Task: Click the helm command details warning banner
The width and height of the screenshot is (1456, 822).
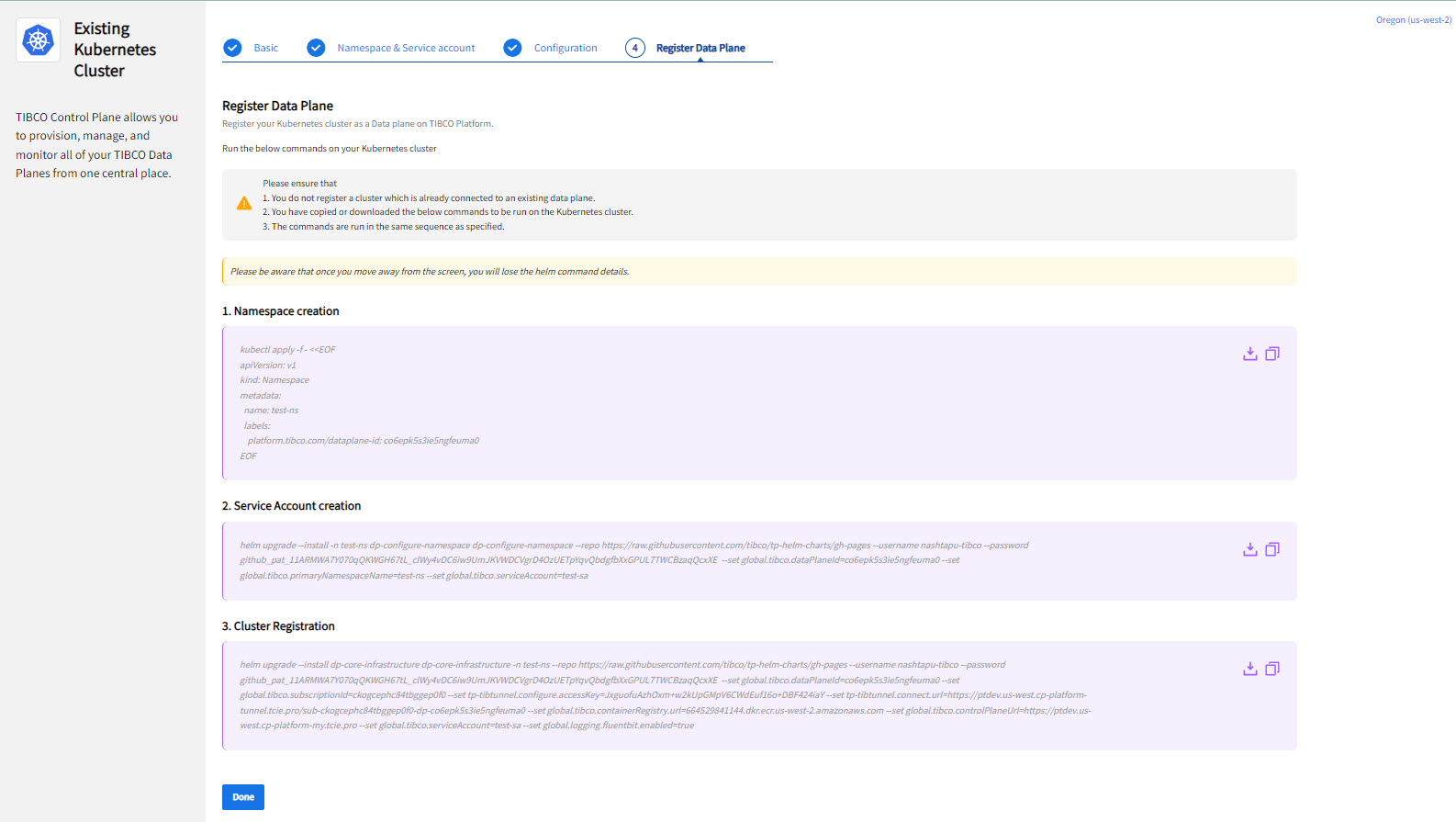Action: [759, 272]
